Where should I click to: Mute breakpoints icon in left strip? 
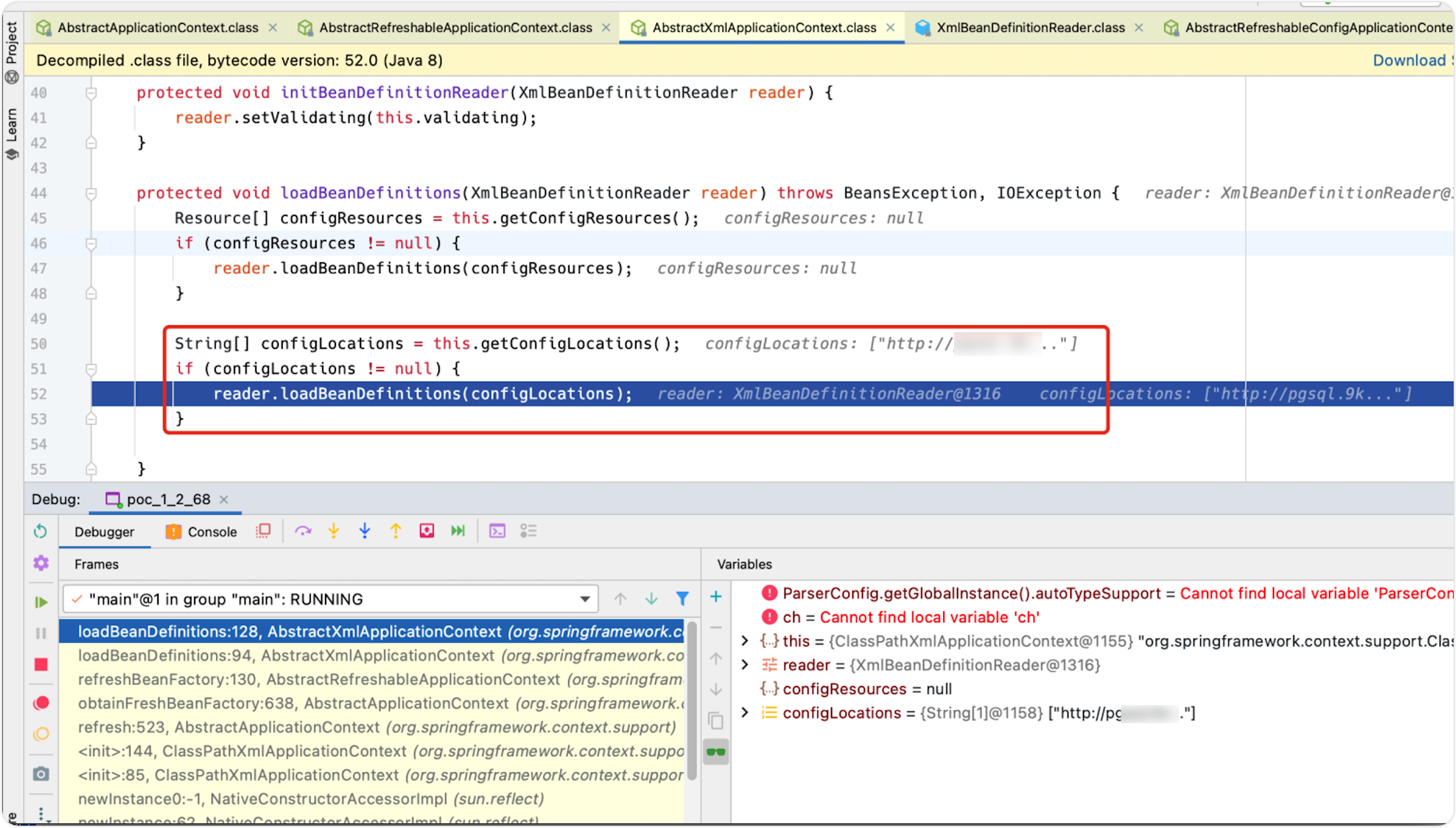click(41, 734)
